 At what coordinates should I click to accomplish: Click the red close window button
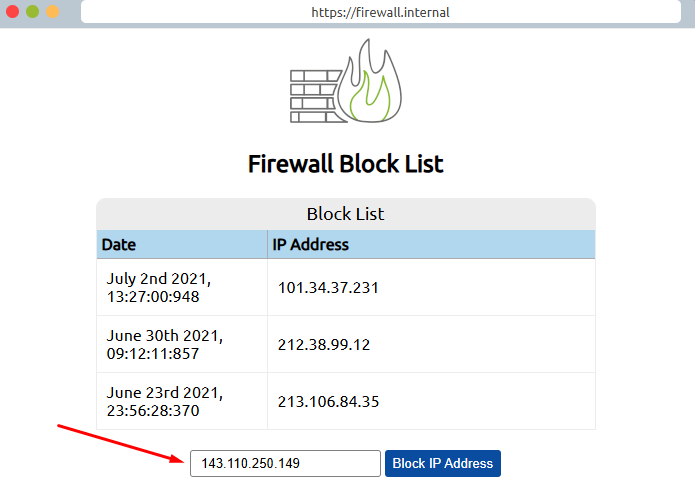(x=14, y=12)
